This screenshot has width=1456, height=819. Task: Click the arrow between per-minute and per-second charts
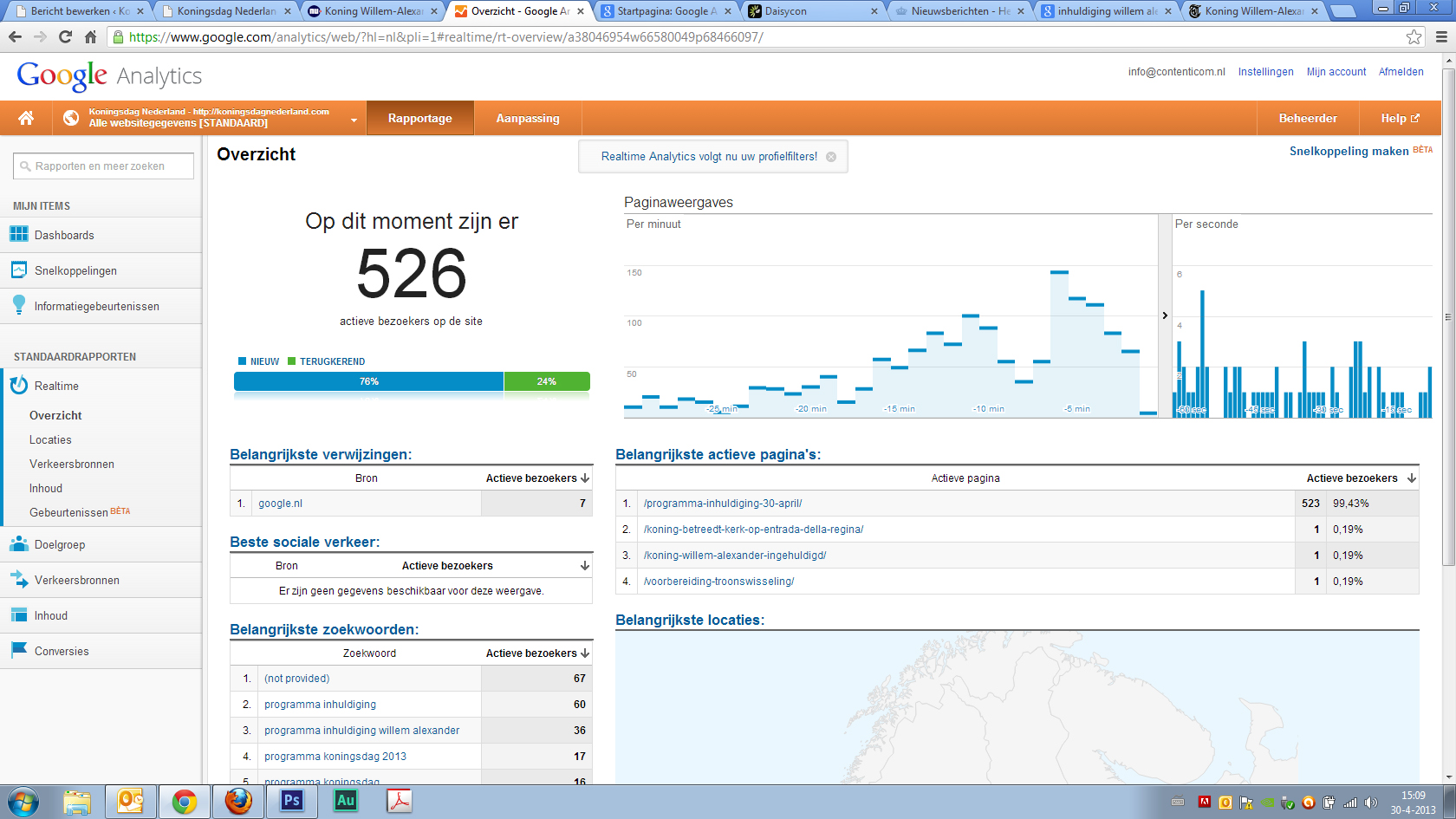[x=1165, y=315]
